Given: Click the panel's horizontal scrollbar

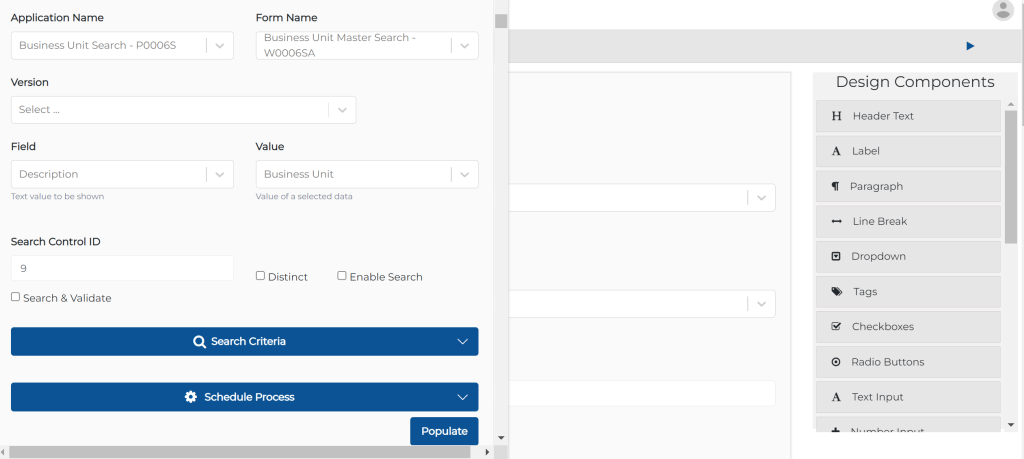Looking at the screenshot, I should coord(240,452).
